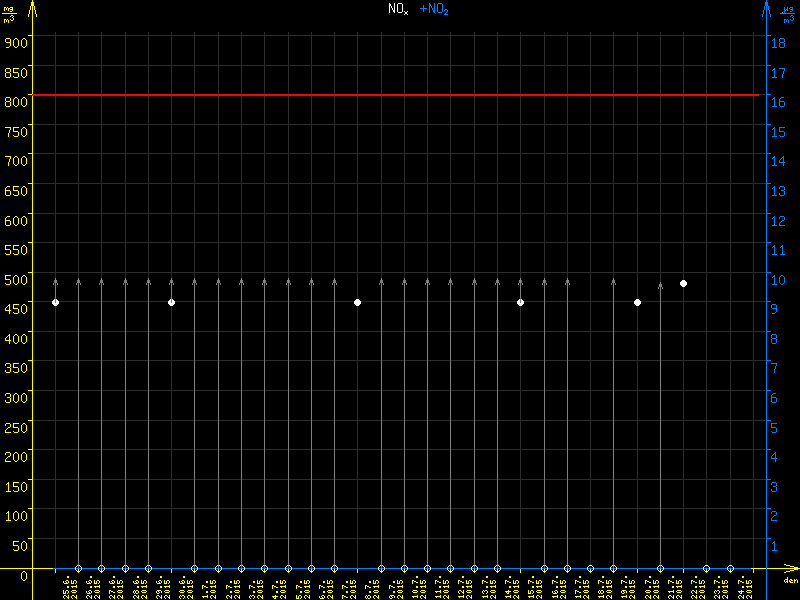Click the NOx legend label
800x600 pixels.
[x=398, y=9]
